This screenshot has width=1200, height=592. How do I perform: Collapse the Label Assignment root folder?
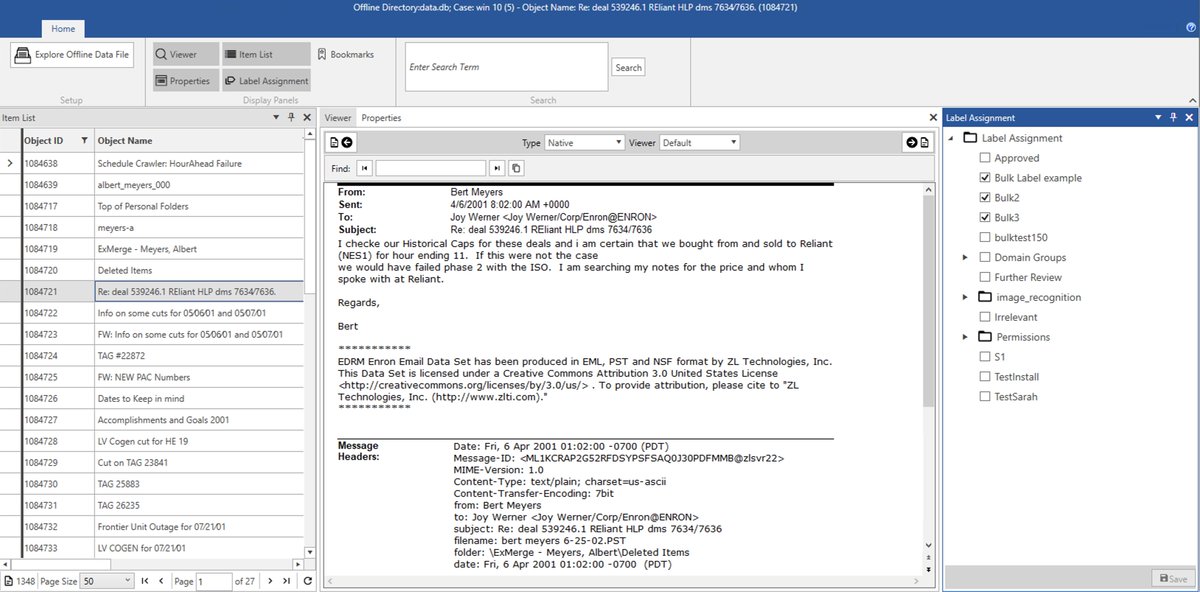click(x=950, y=138)
